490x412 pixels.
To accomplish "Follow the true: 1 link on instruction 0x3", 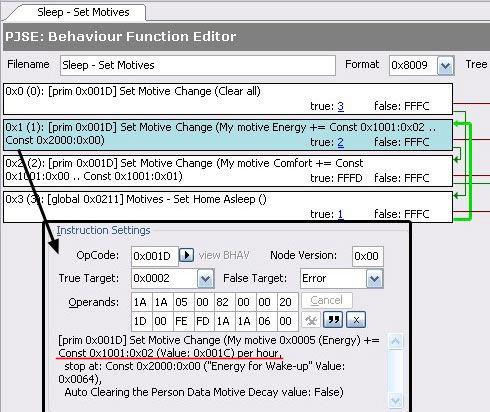I will click(340, 214).
